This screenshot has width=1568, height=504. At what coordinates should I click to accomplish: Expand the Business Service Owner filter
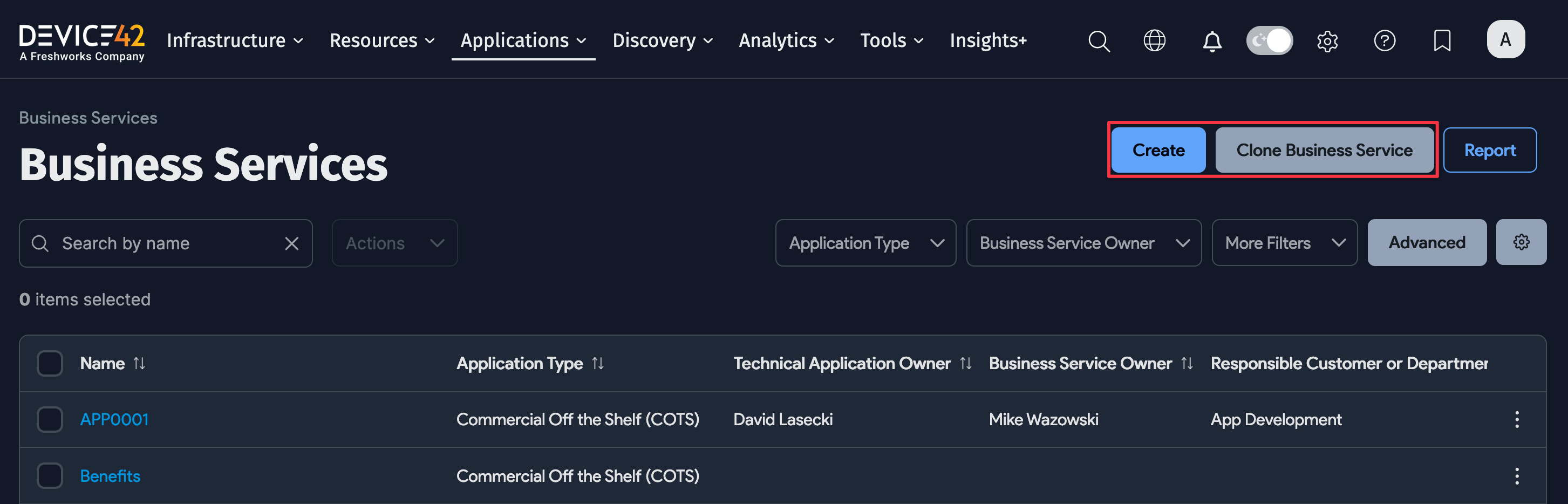(x=1083, y=242)
